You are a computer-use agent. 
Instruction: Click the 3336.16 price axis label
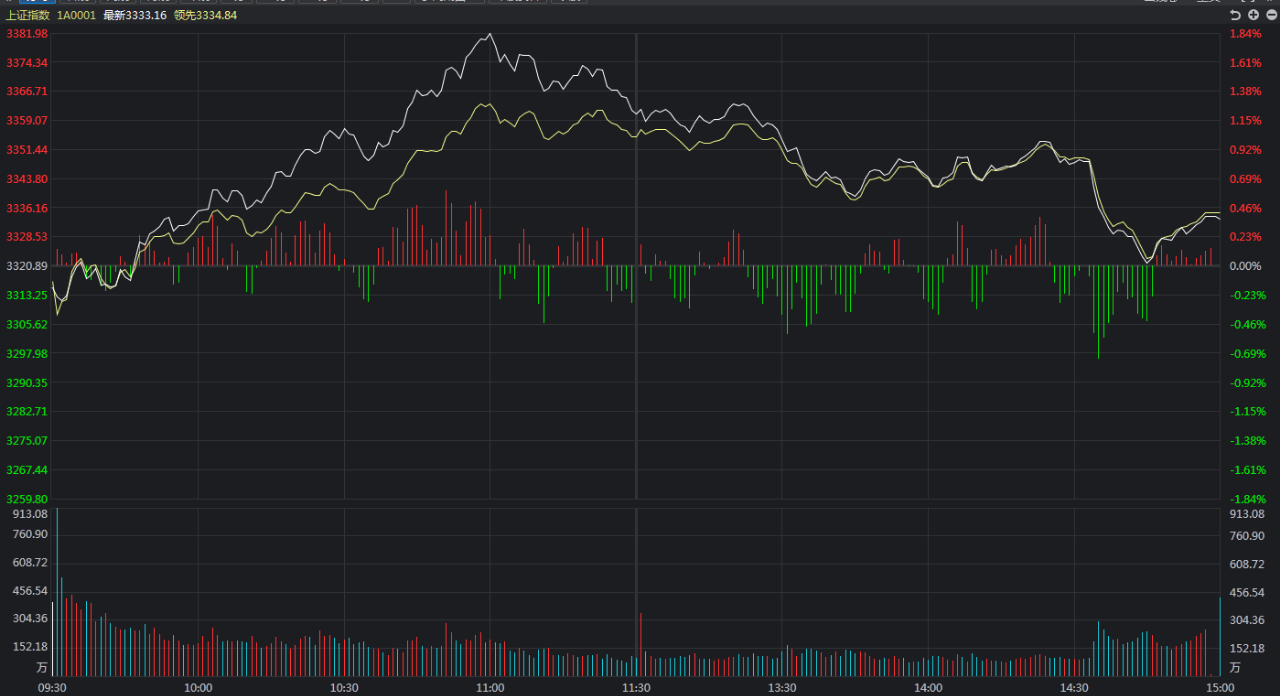(x=27, y=208)
